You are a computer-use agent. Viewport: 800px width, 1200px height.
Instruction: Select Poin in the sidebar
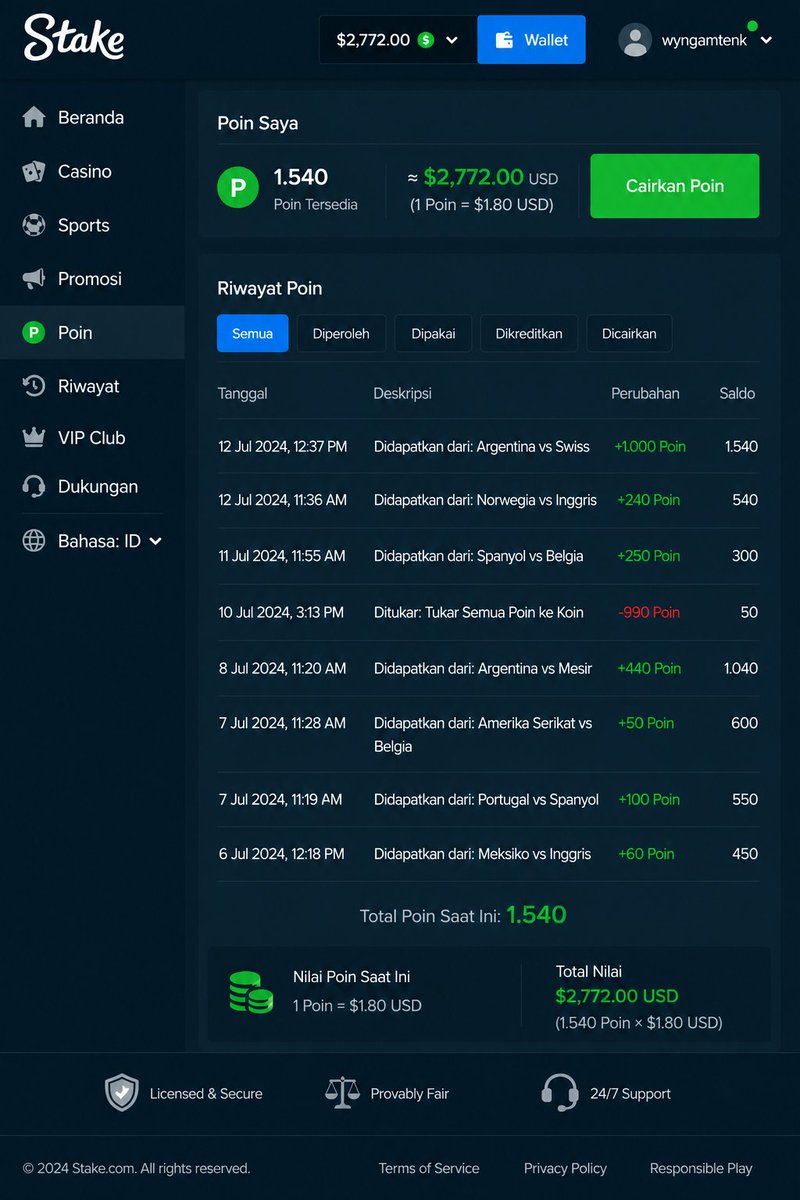92,332
